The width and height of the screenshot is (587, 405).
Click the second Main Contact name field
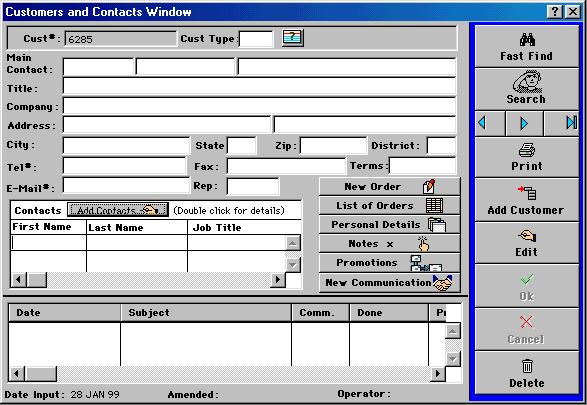click(x=186, y=67)
